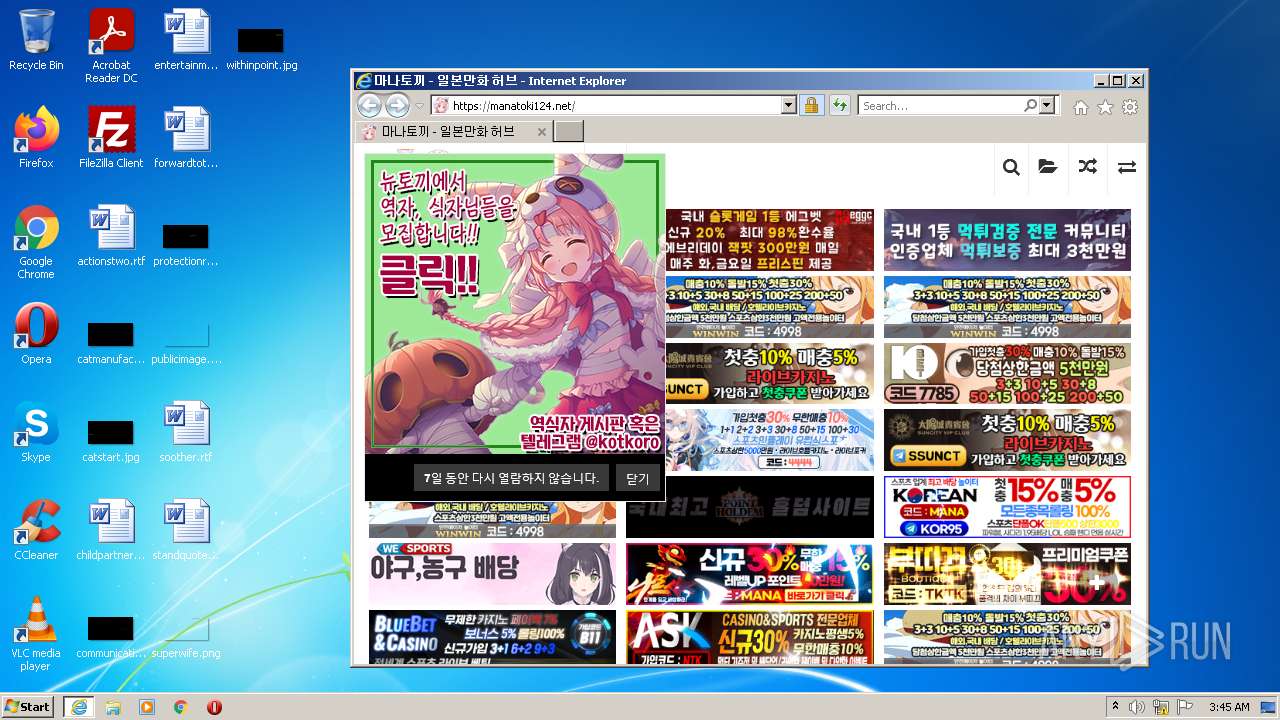Click the volume speaker tray icon
This screenshot has width=1280, height=720.
click(1137, 707)
